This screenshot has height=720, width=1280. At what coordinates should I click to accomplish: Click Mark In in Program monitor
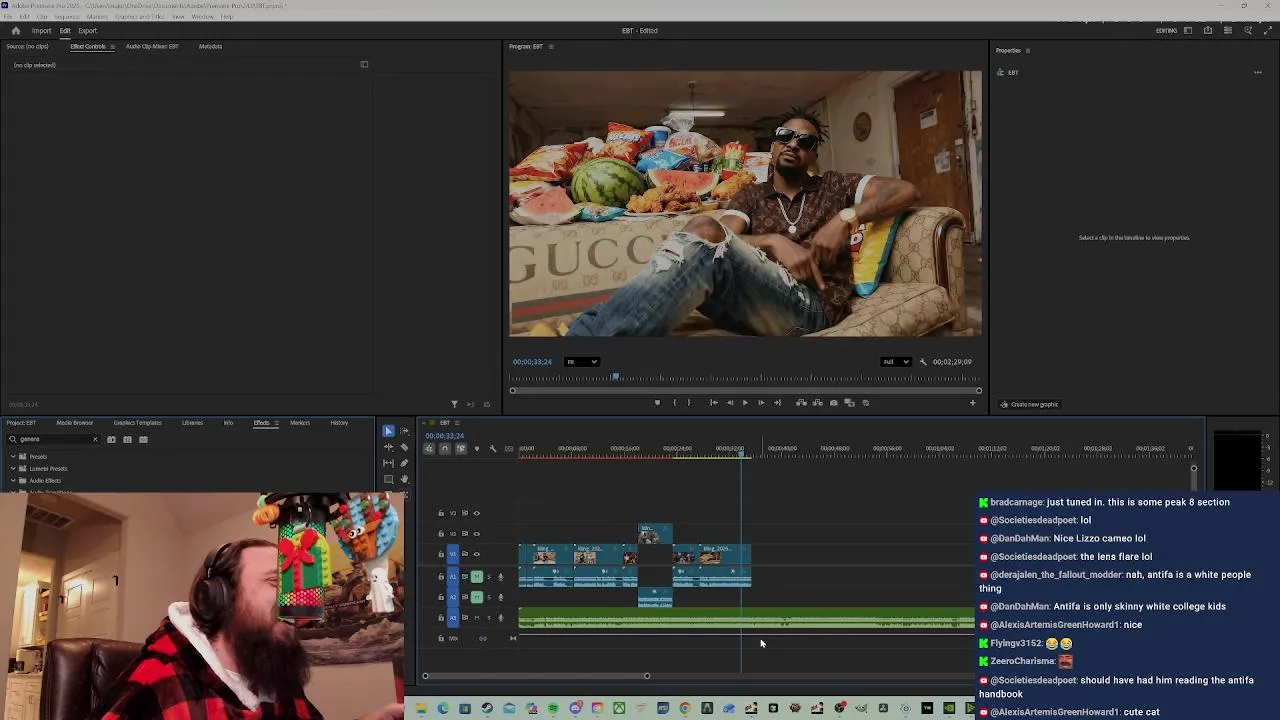click(x=674, y=403)
